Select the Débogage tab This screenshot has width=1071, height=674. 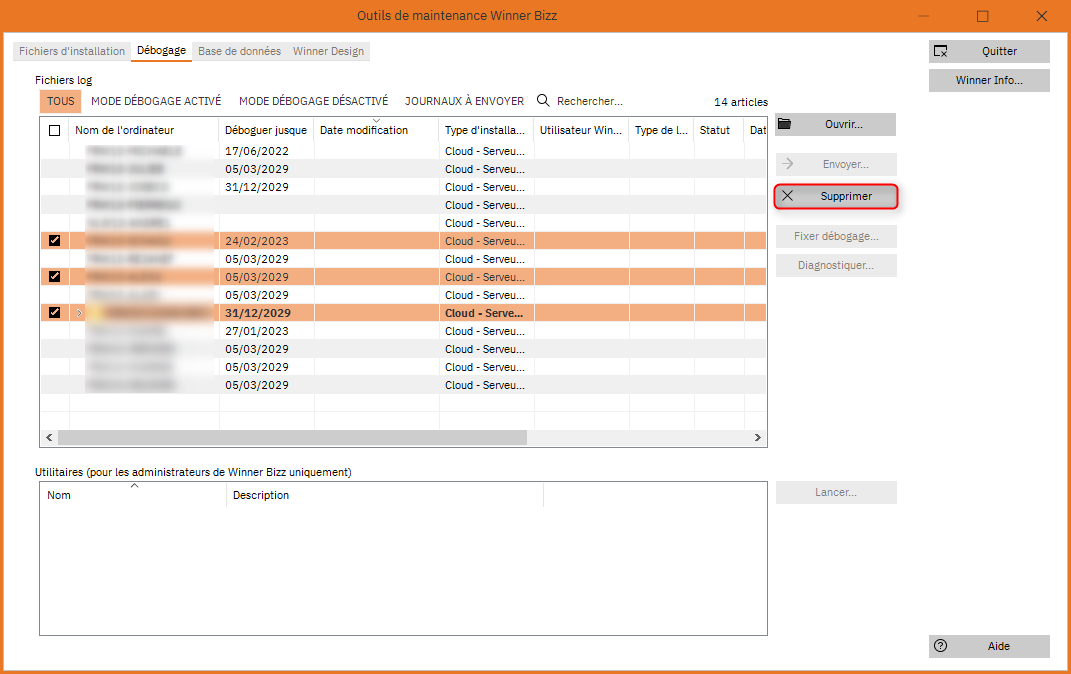161,51
